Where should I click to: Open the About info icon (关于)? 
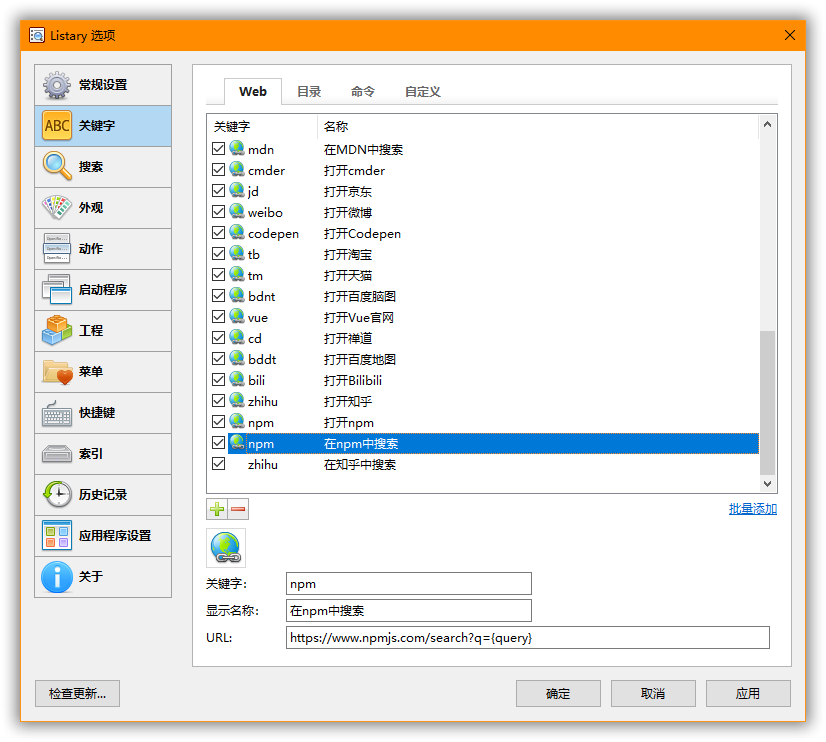[57, 577]
